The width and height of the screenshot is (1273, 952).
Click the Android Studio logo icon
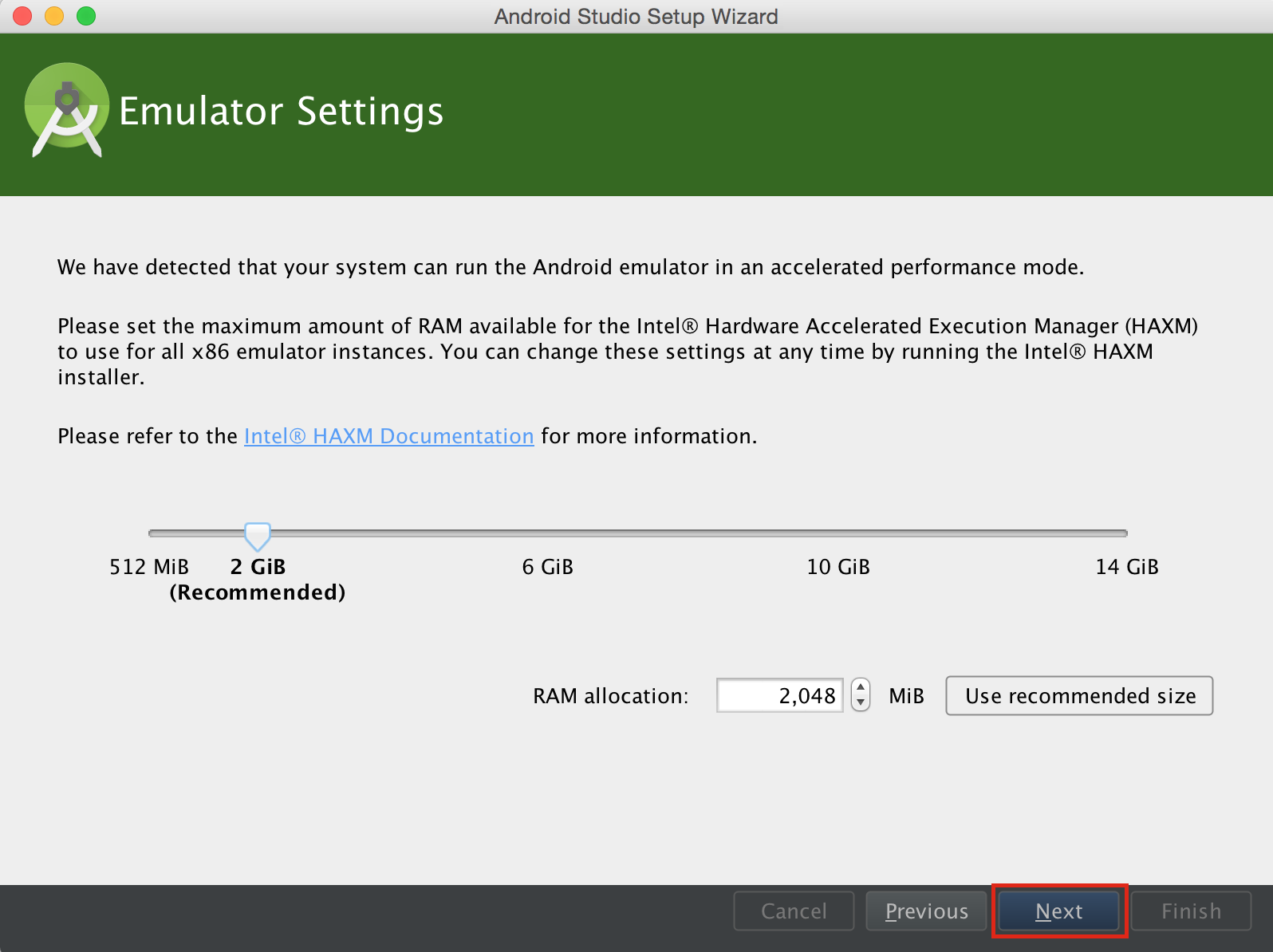(x=67, y=111)
